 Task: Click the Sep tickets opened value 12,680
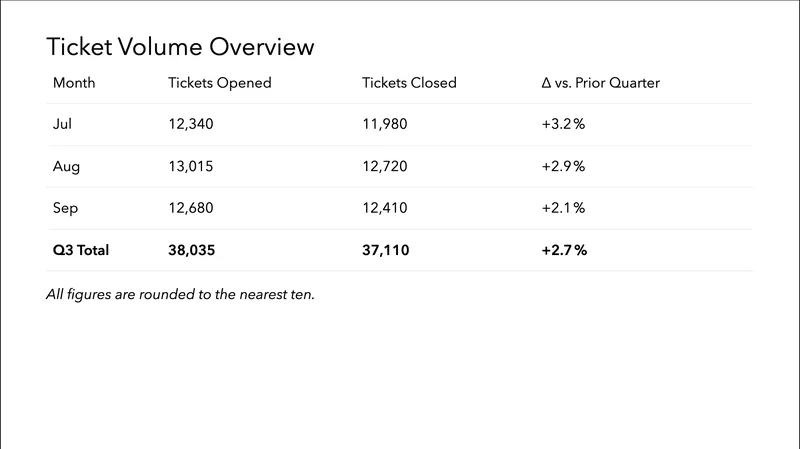point(191,208)
